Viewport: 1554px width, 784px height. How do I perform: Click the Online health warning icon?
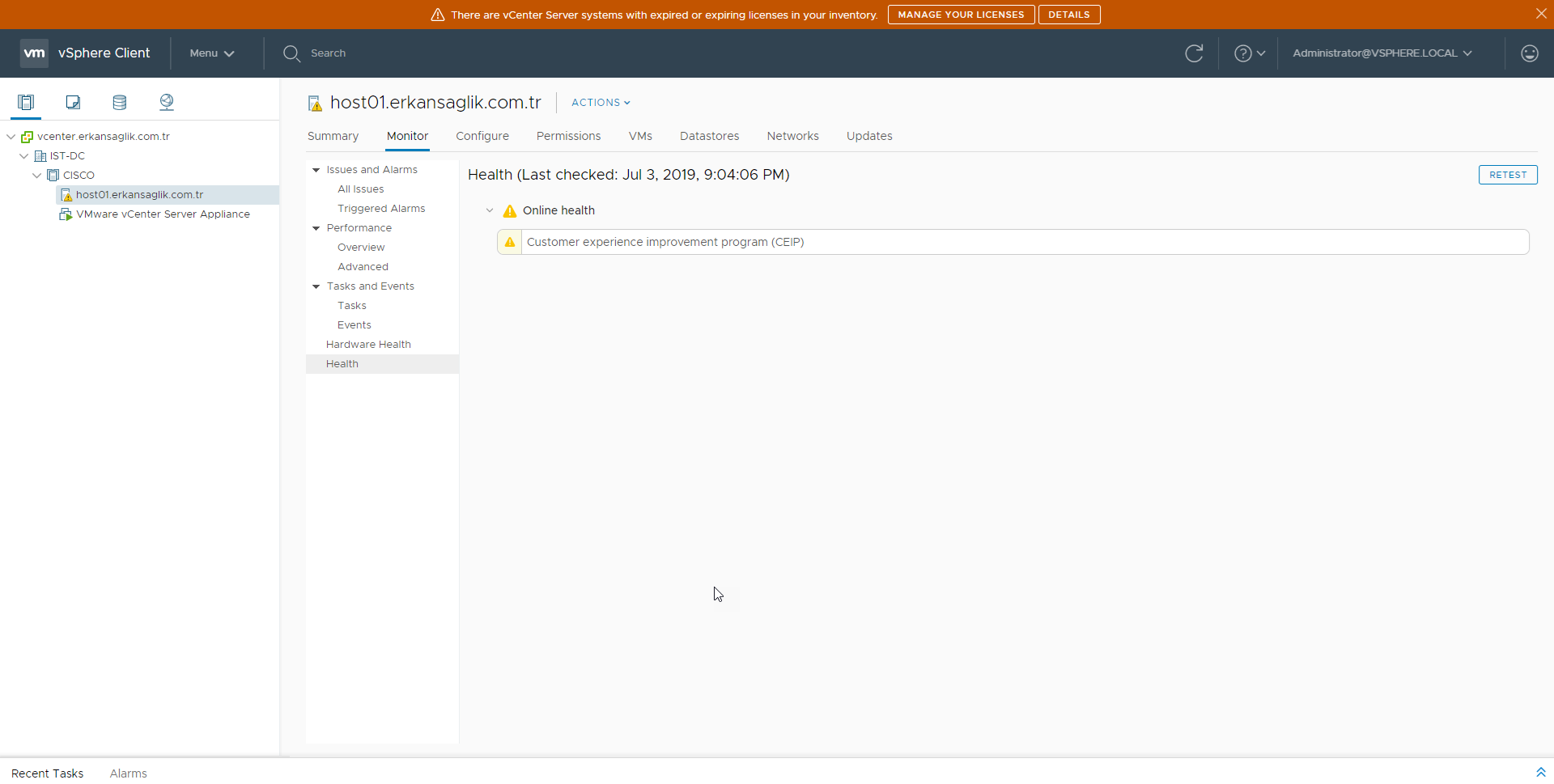click(x=510, y=211)
